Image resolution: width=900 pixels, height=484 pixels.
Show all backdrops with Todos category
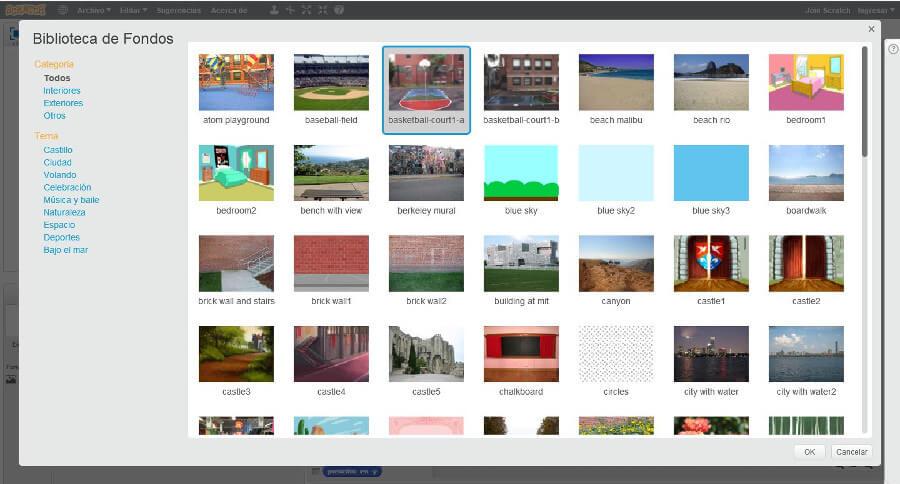(57, 78)
